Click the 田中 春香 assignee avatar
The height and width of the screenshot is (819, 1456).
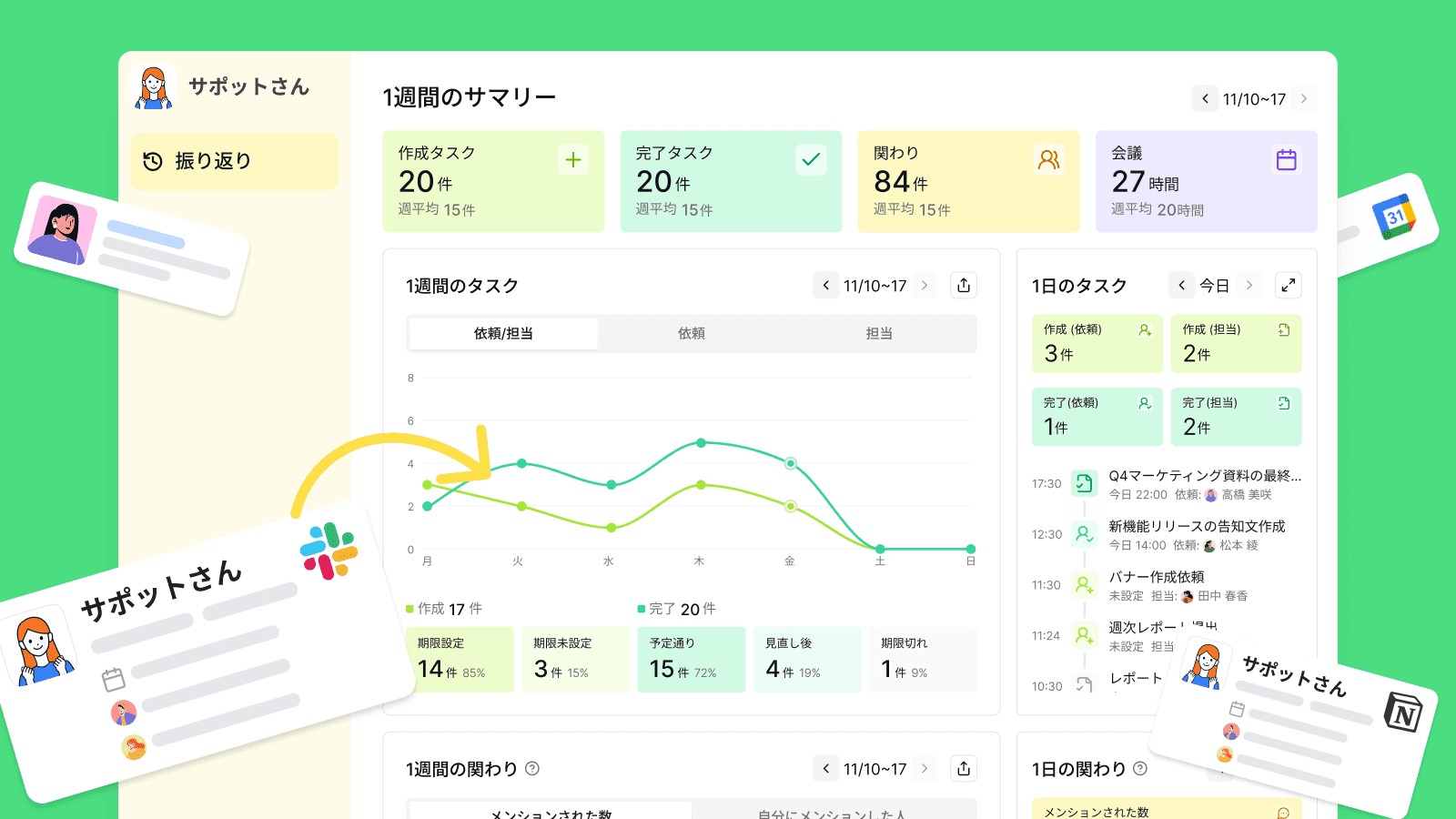point(1187,597)
